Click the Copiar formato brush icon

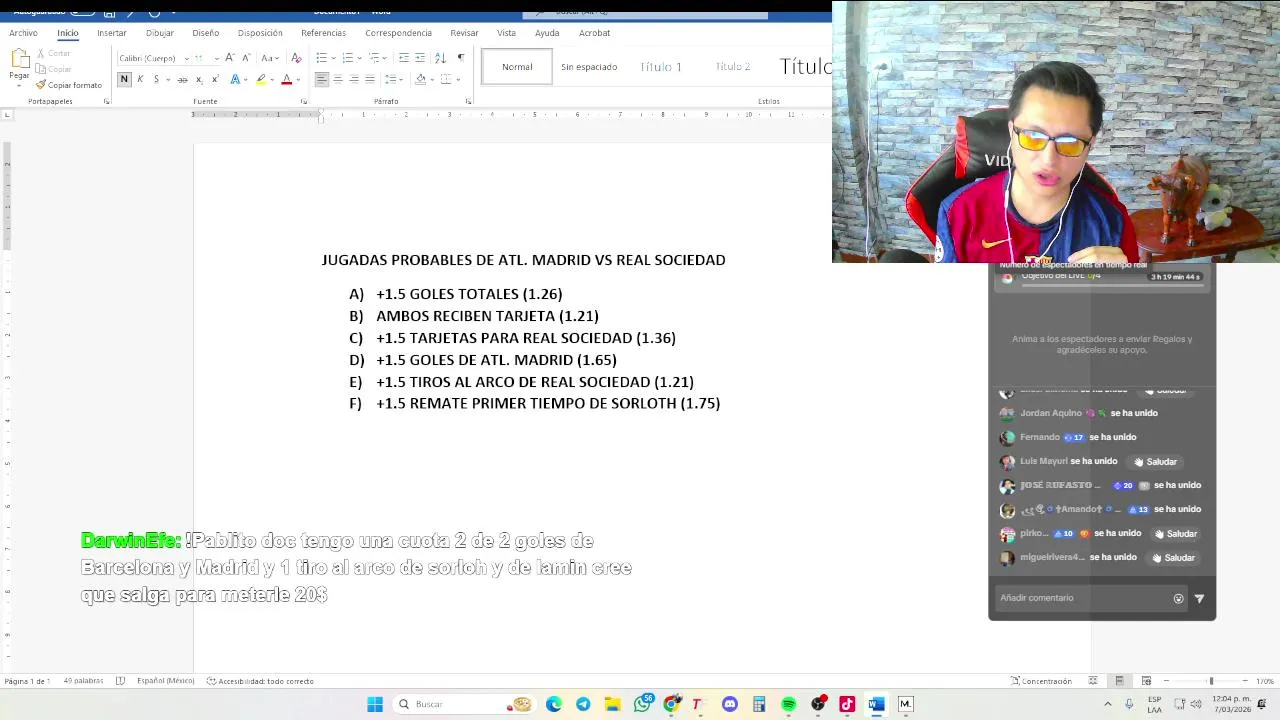tap(41, 85)
